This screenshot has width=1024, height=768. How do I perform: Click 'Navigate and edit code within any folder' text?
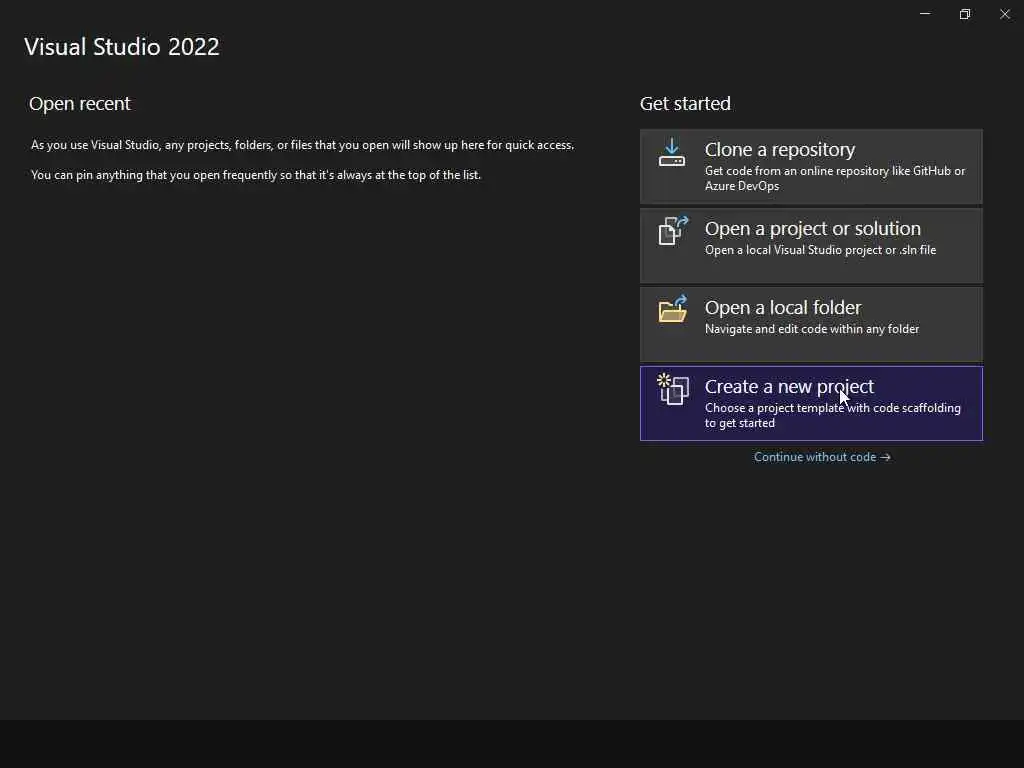coord(812,329)
